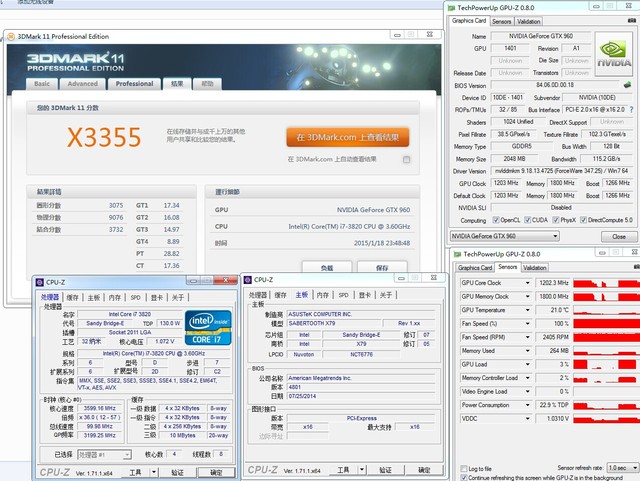
Task: Click the left CPU-Z title bar icon
Action: (40, 282)
